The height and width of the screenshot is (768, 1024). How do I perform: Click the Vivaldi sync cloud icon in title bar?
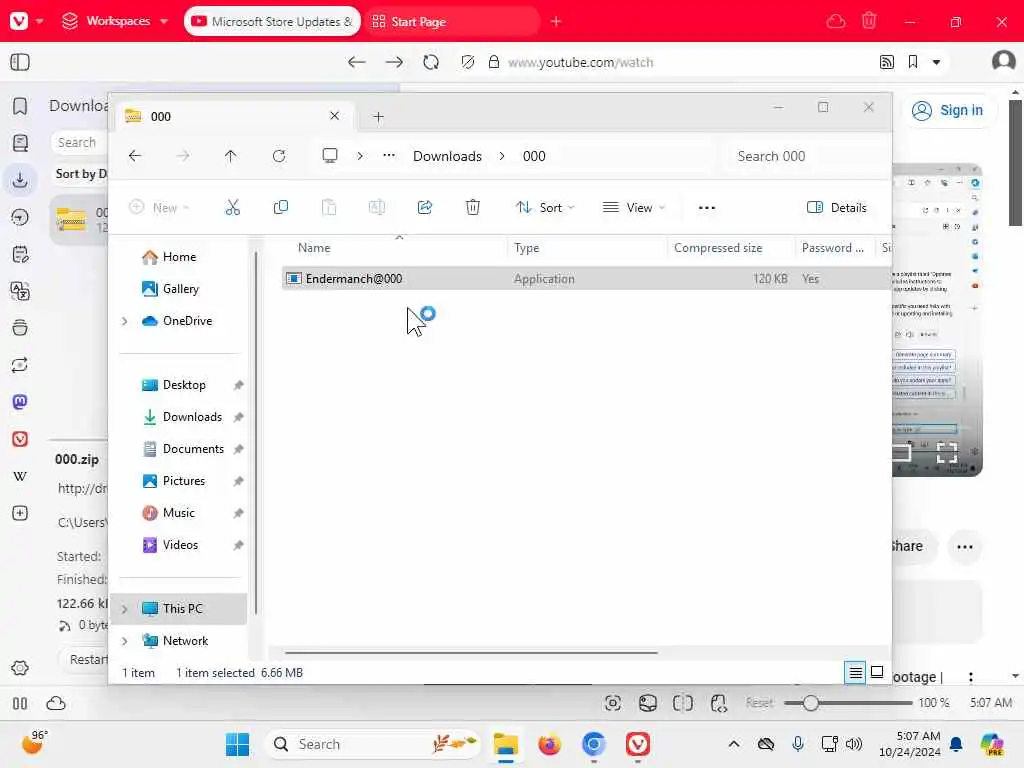[835, 22]
